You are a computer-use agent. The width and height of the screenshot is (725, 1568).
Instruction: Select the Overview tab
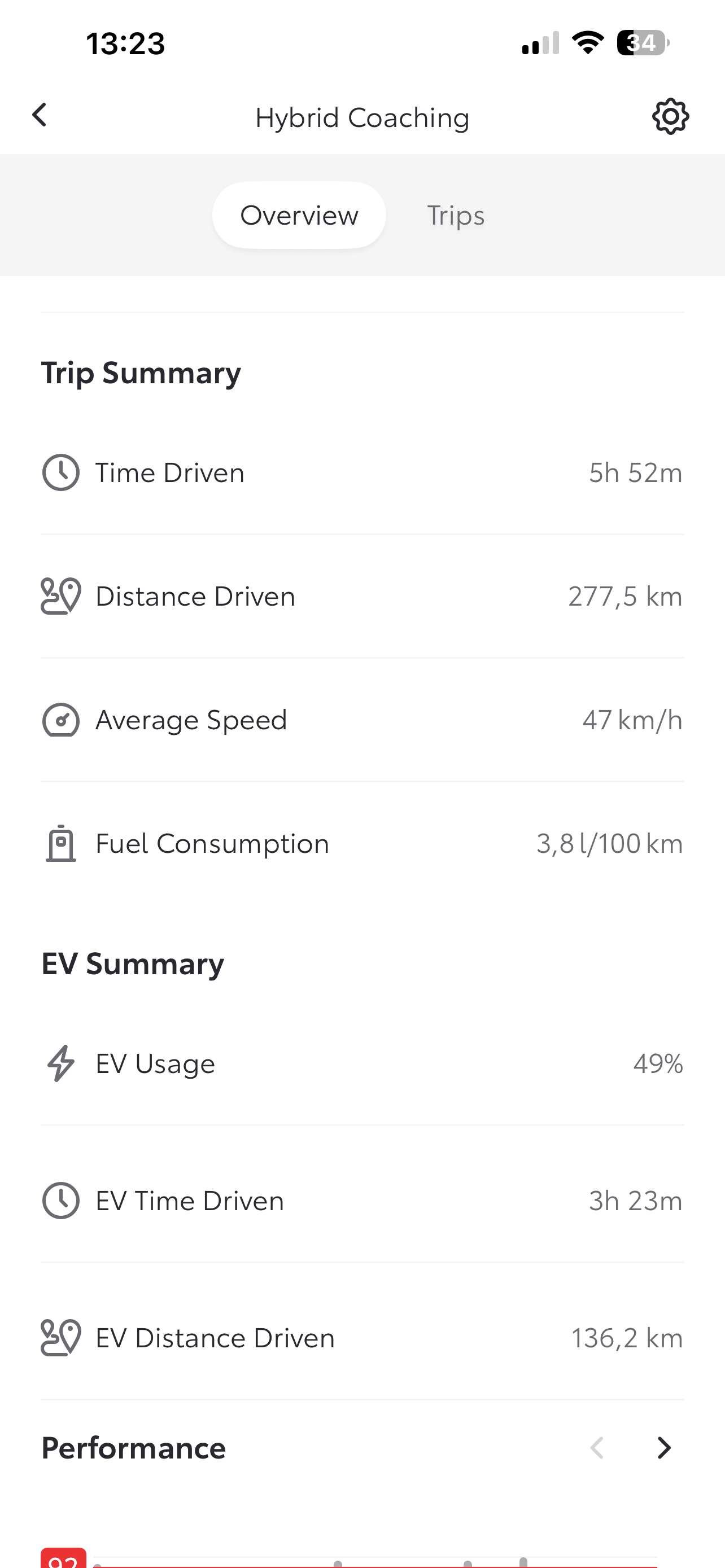299,216
